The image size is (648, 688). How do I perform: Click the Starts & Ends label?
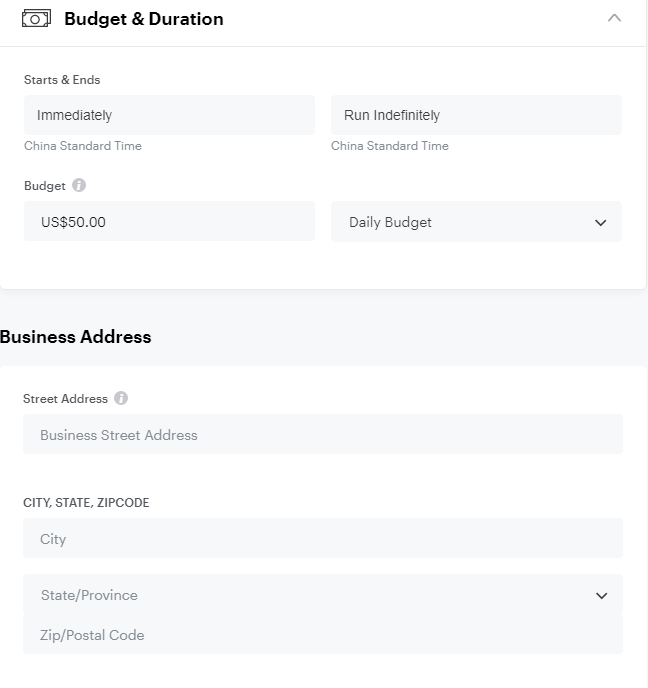click(62, 80)
